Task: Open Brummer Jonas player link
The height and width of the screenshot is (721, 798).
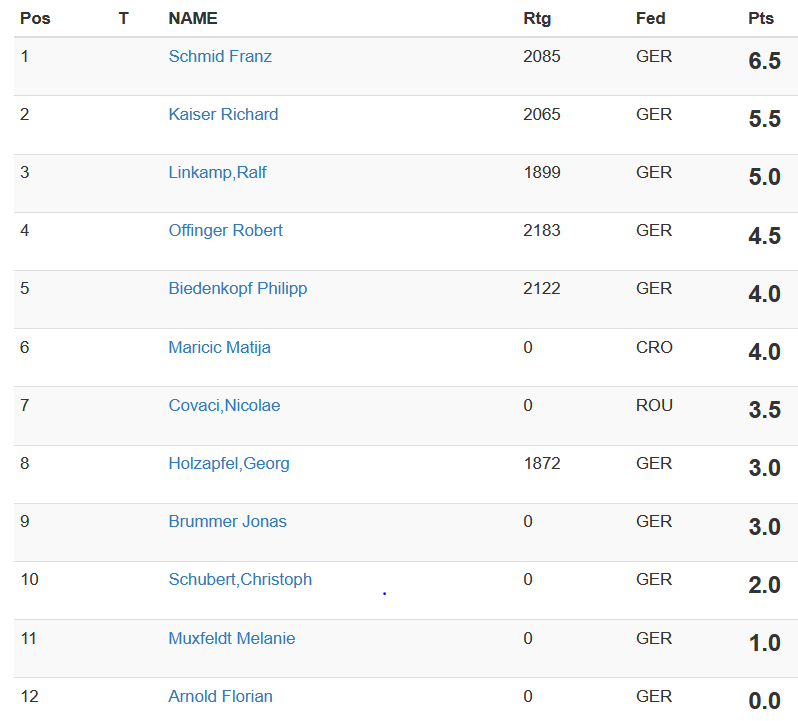Action: [x=227, y=522]
